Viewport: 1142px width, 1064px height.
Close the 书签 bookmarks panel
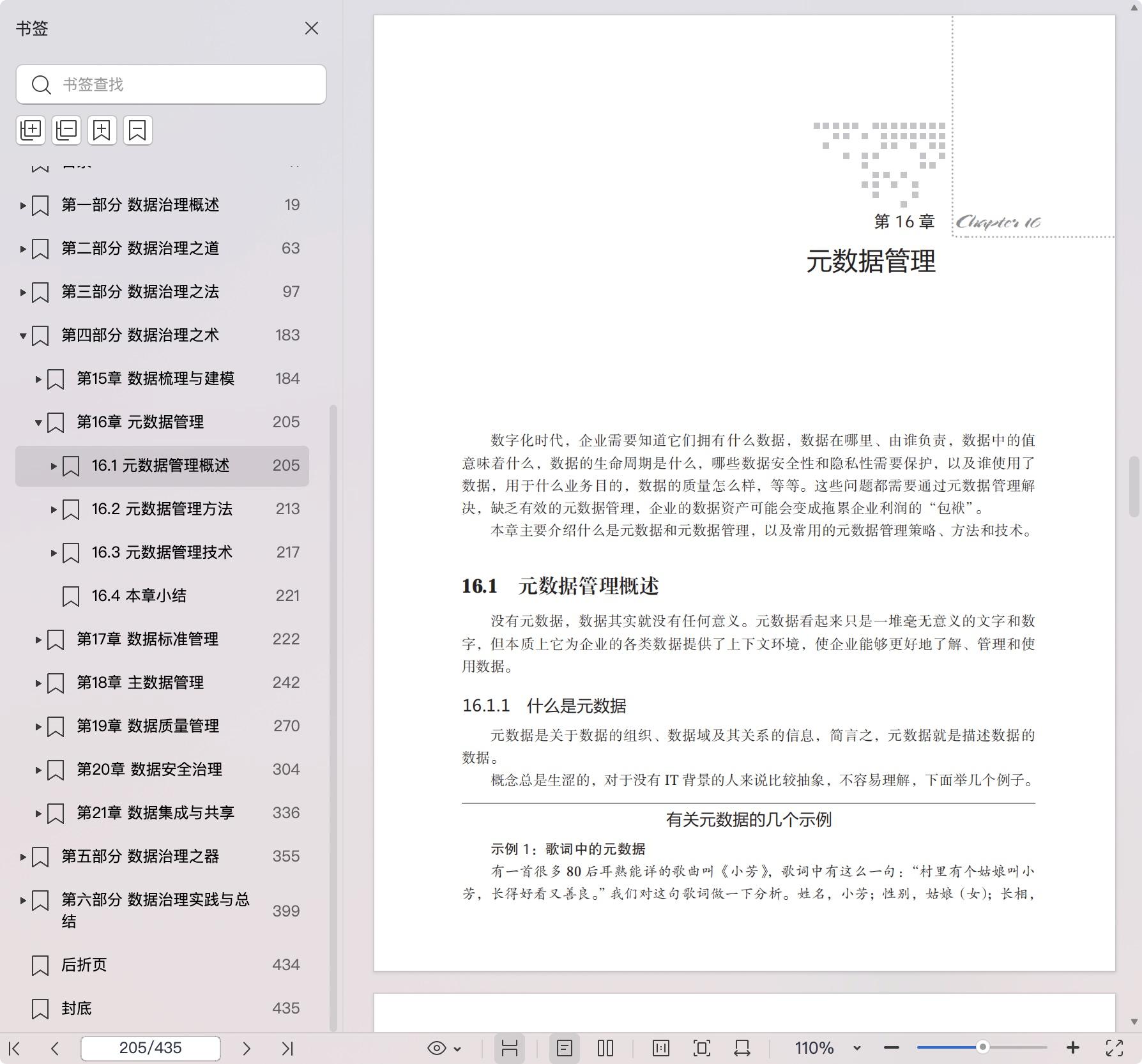tap(312, 29)
